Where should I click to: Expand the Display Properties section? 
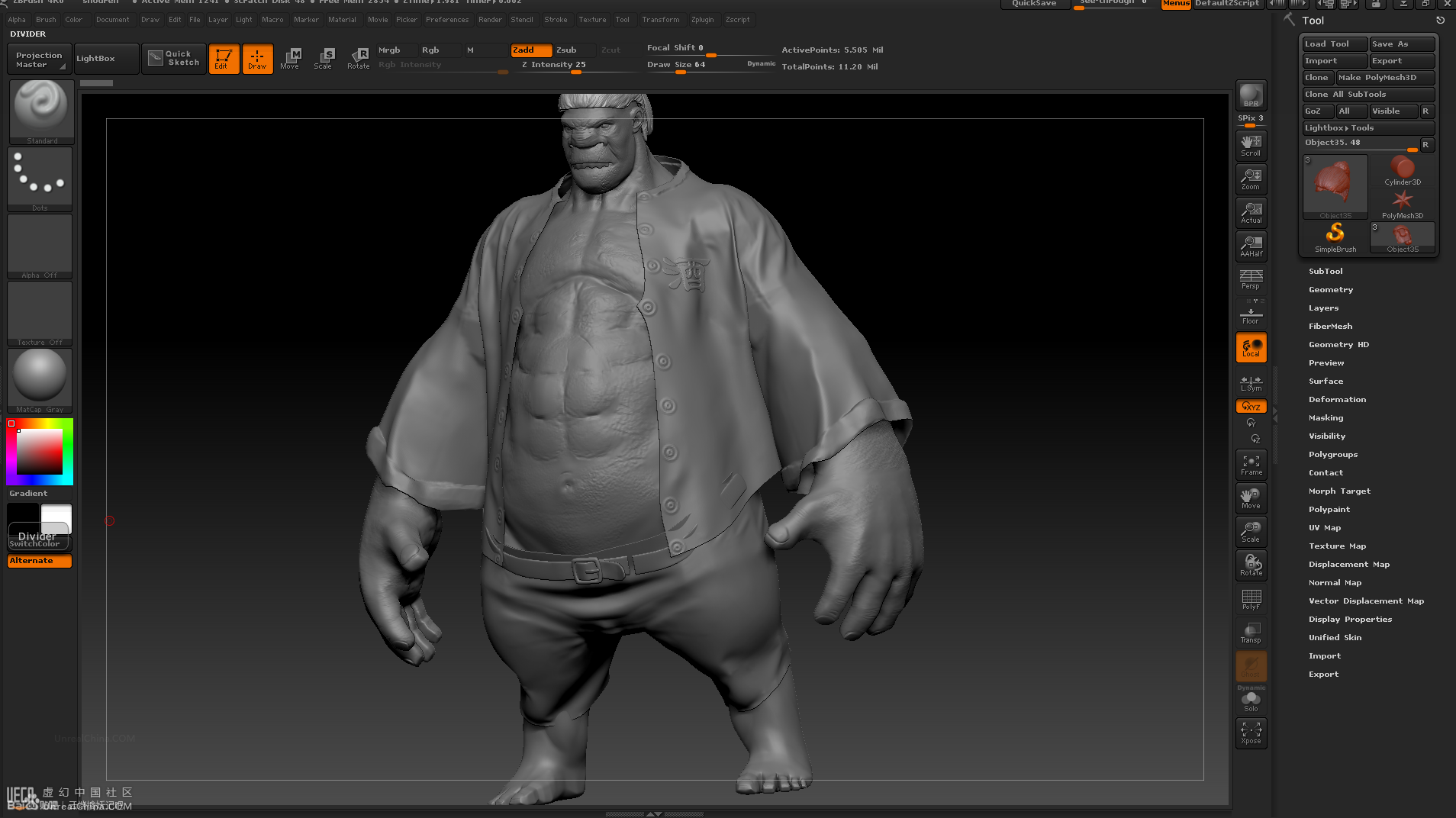click(1350, 619)
